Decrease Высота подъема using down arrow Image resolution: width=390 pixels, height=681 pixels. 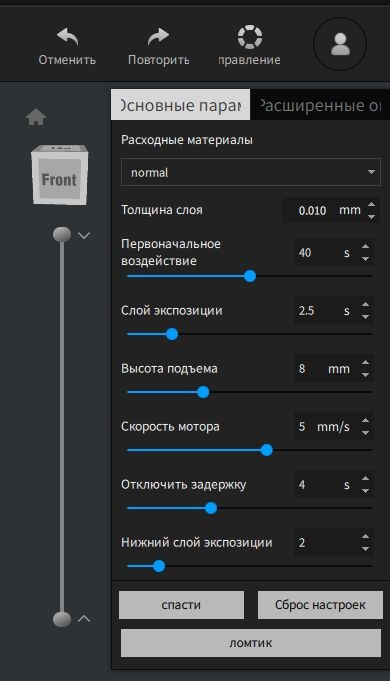point(366,375)
